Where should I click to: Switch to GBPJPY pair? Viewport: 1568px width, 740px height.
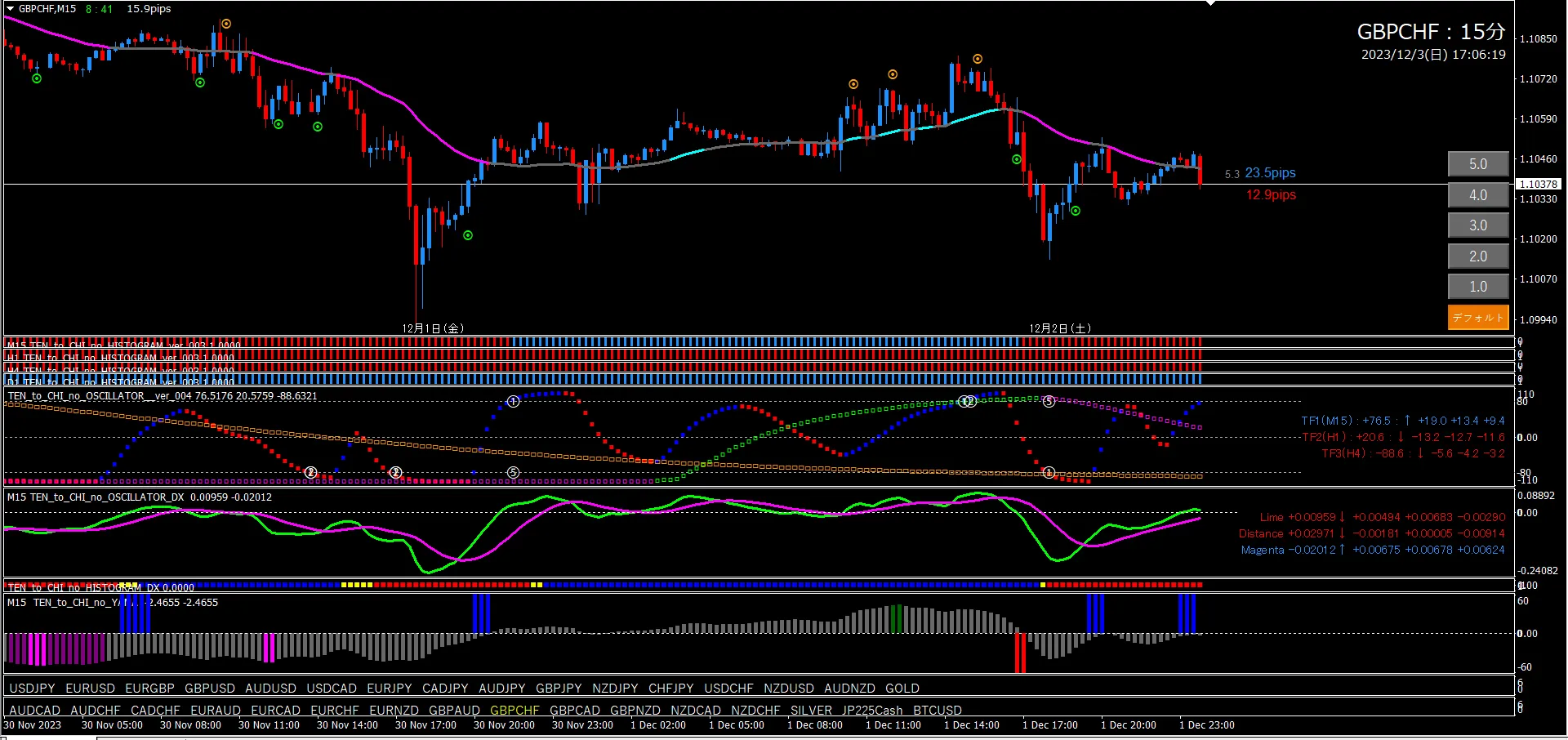pyautogui.click(x=559, y=689)
